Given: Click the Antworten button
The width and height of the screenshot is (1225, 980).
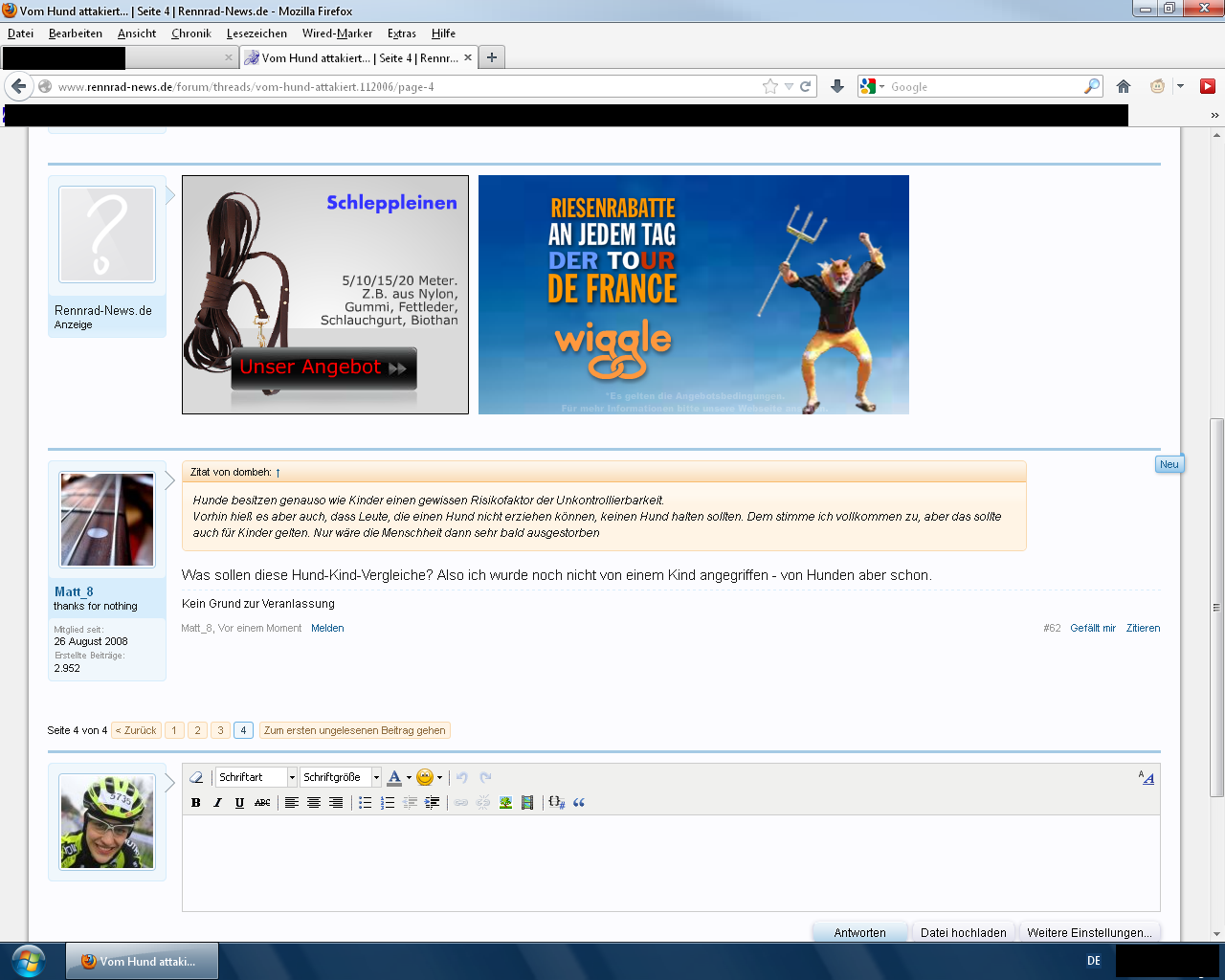Looking at the screenshot, I should pos(859,932).
